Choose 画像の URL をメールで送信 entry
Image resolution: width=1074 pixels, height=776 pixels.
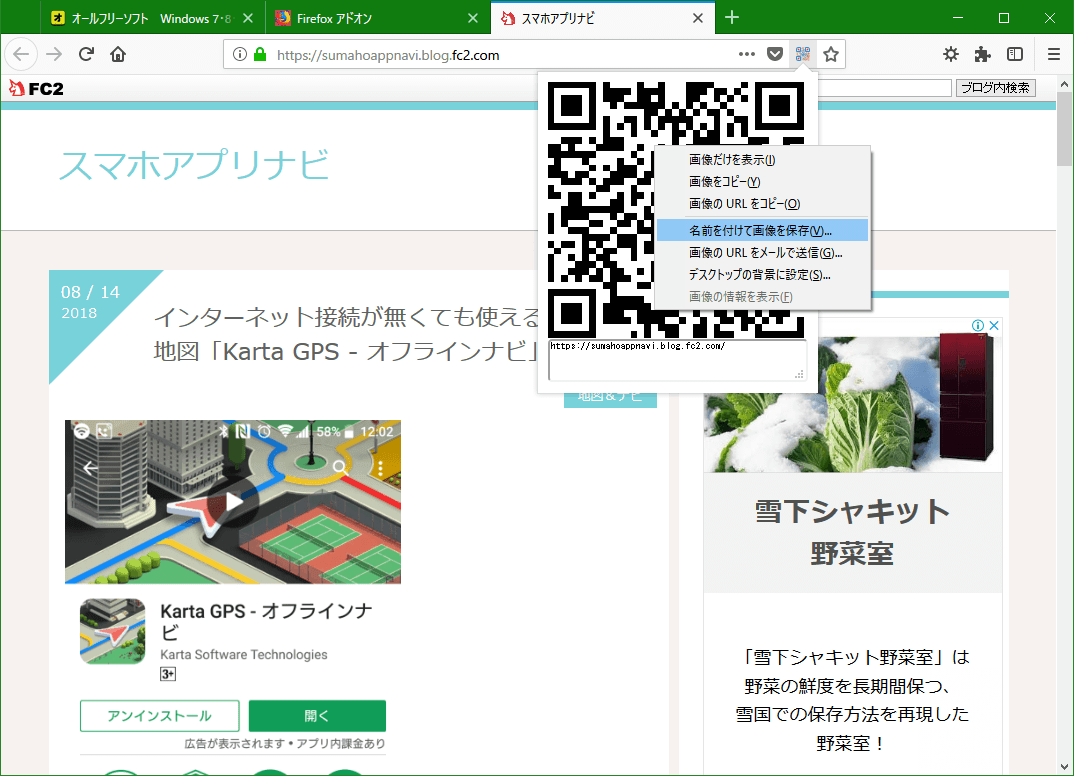coord(763,253)
